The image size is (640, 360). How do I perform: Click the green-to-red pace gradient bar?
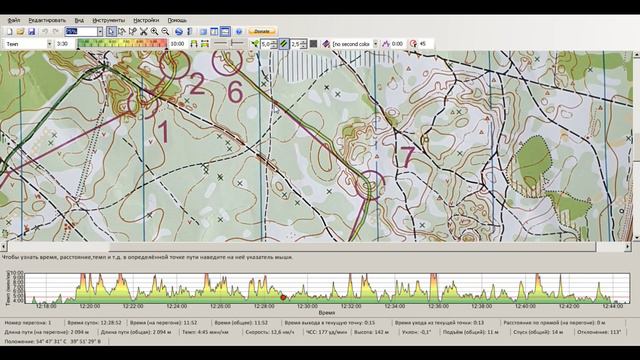click(x=122, y=43)
